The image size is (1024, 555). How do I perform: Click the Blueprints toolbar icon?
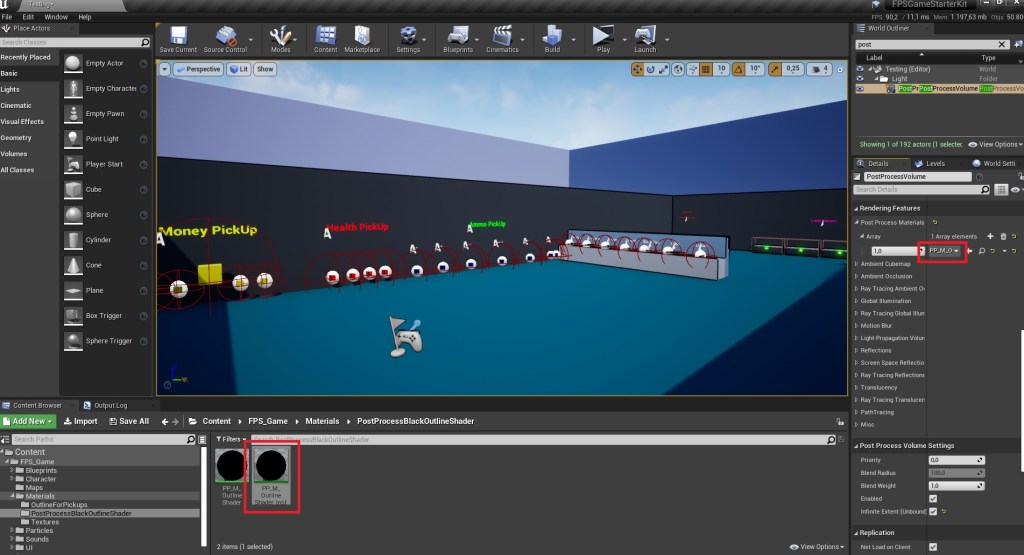[458, 37]
